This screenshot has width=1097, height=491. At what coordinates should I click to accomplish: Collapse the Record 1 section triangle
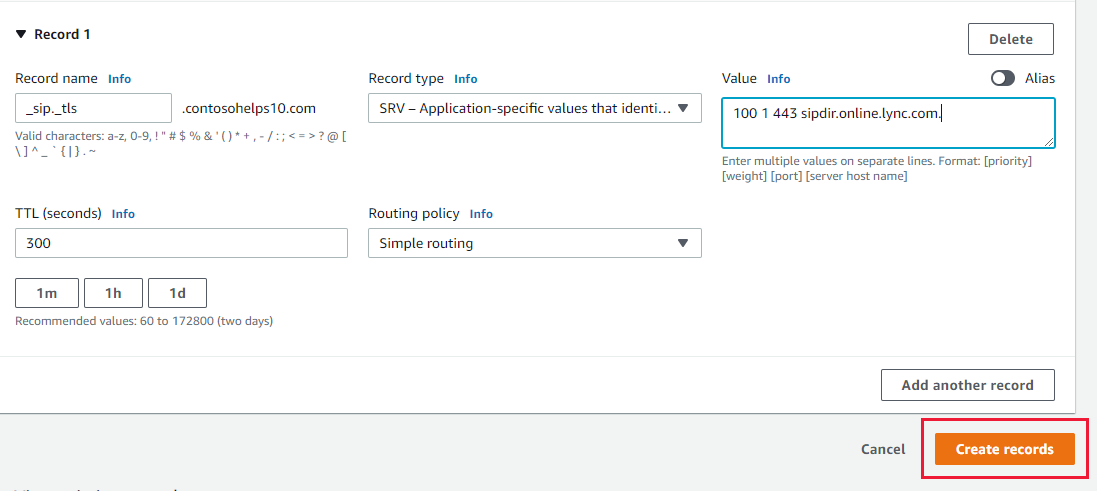click(x=20, y=34)
